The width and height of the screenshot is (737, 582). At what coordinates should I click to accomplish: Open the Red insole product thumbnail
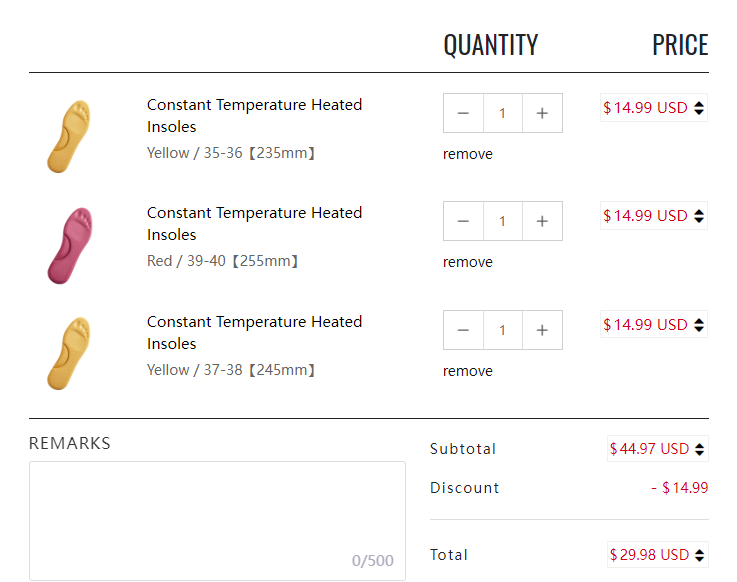[69, 245]
